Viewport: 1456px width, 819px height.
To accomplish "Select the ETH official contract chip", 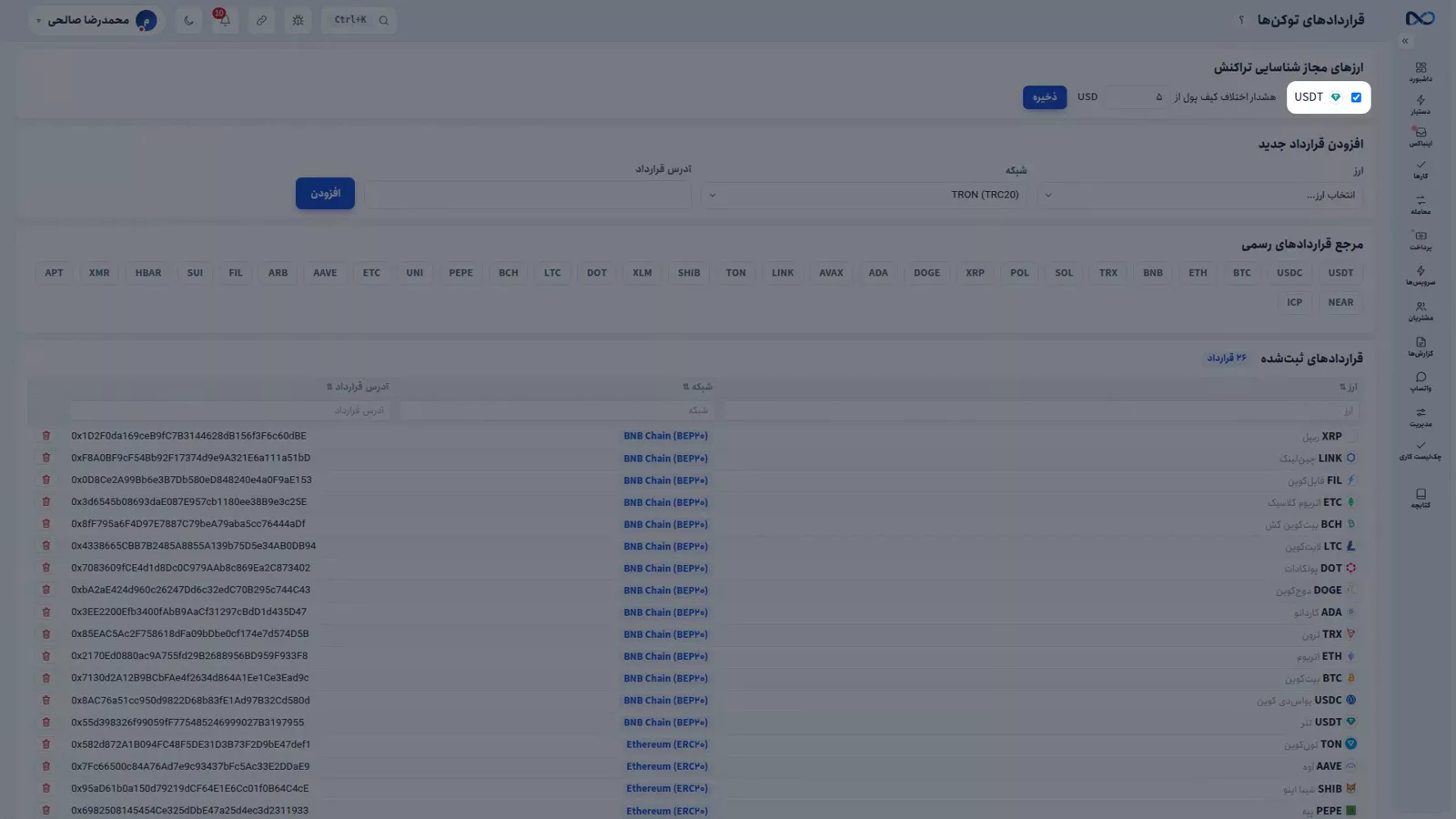I will coord(1198,273).
